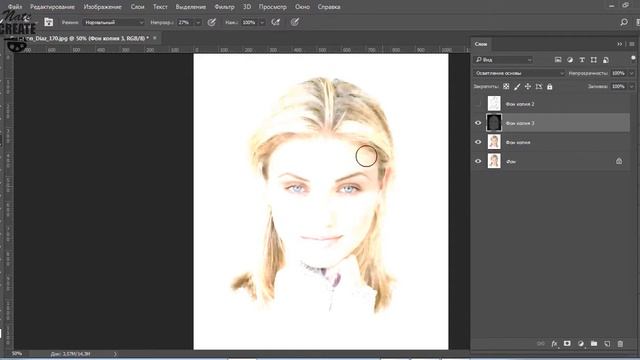Select the Фон копия layer thumbnail
Screen dimensions: 640x360
pos(494,142)
